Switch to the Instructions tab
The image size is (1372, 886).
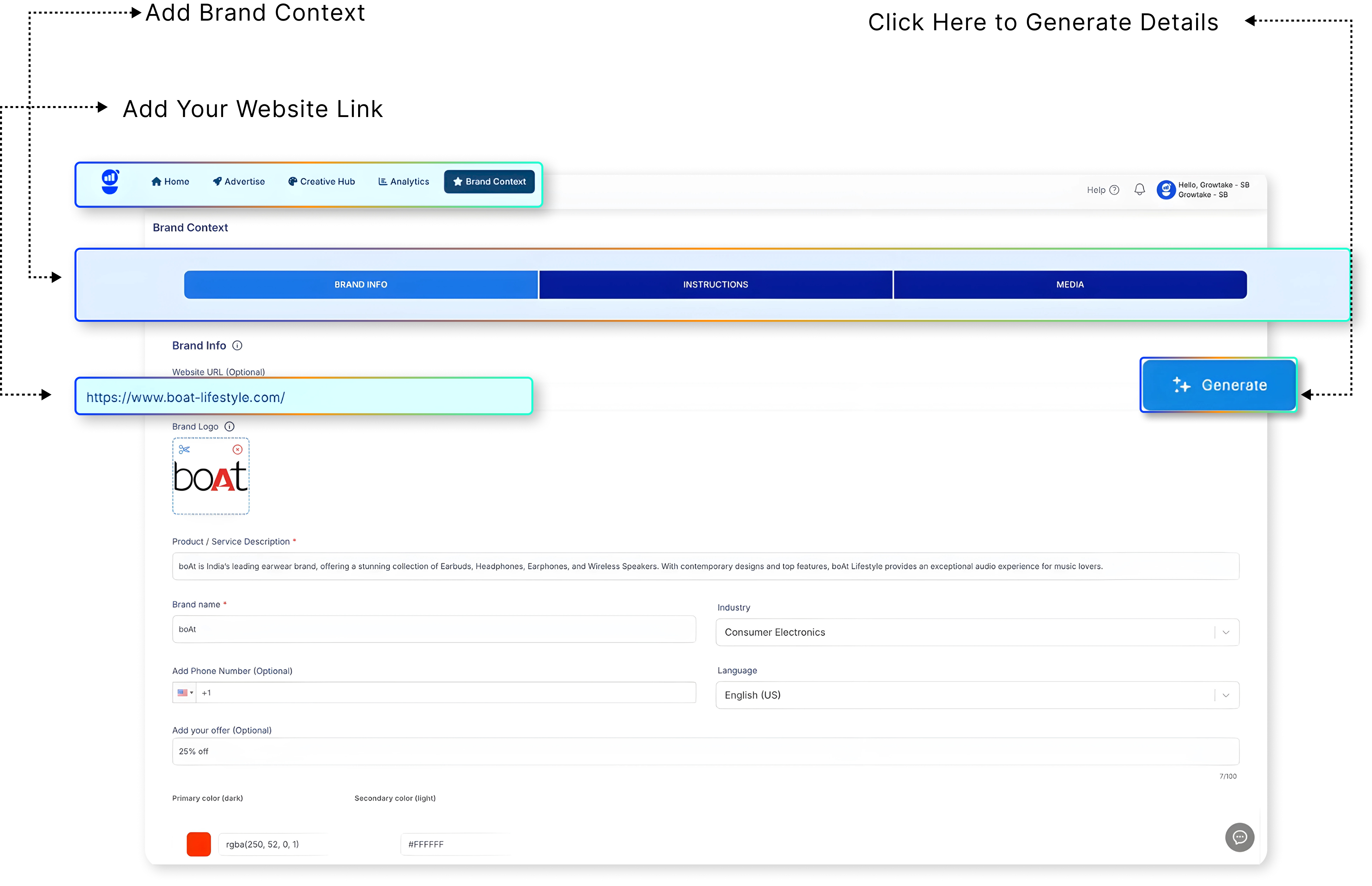pos(715,285)
